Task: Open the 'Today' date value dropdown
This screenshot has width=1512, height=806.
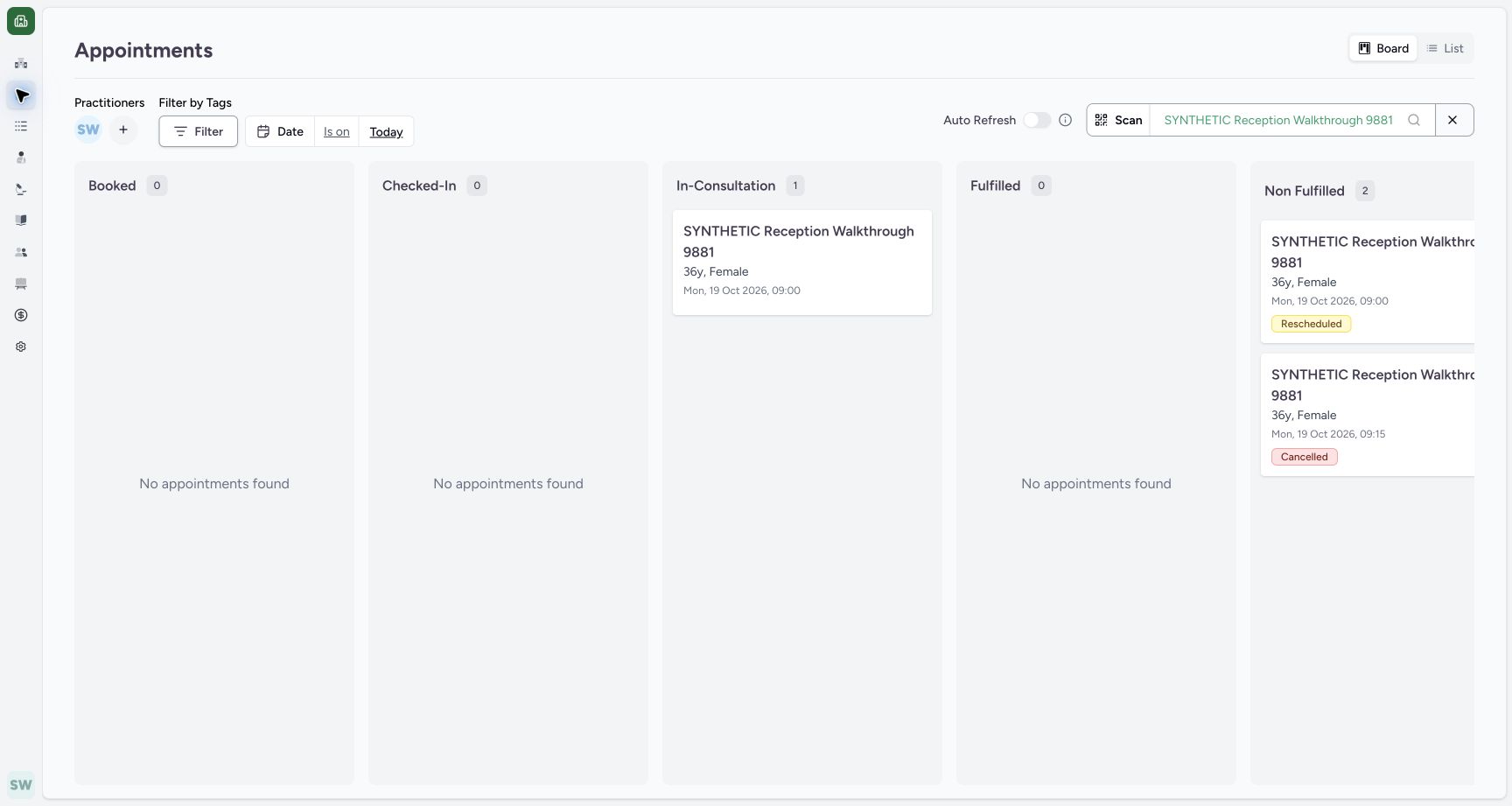Action: click(x=386, y=131)
